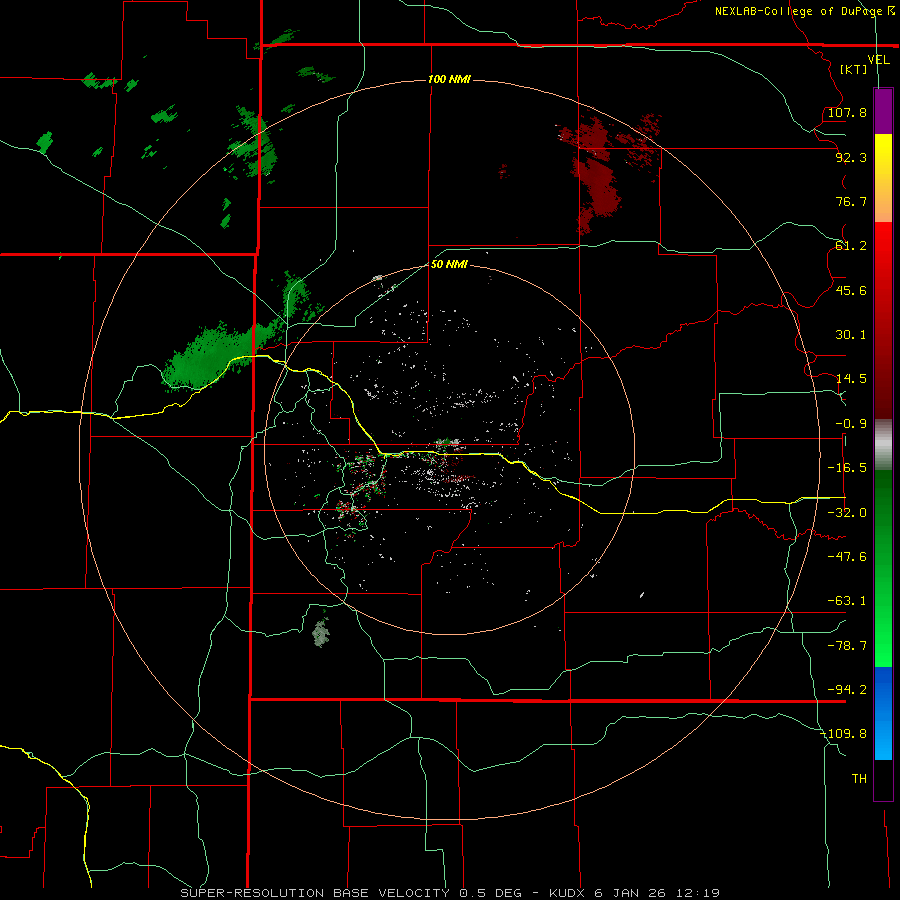Click the -16.5 velocity scale value
900x900 pixels.
pos(847,468)
